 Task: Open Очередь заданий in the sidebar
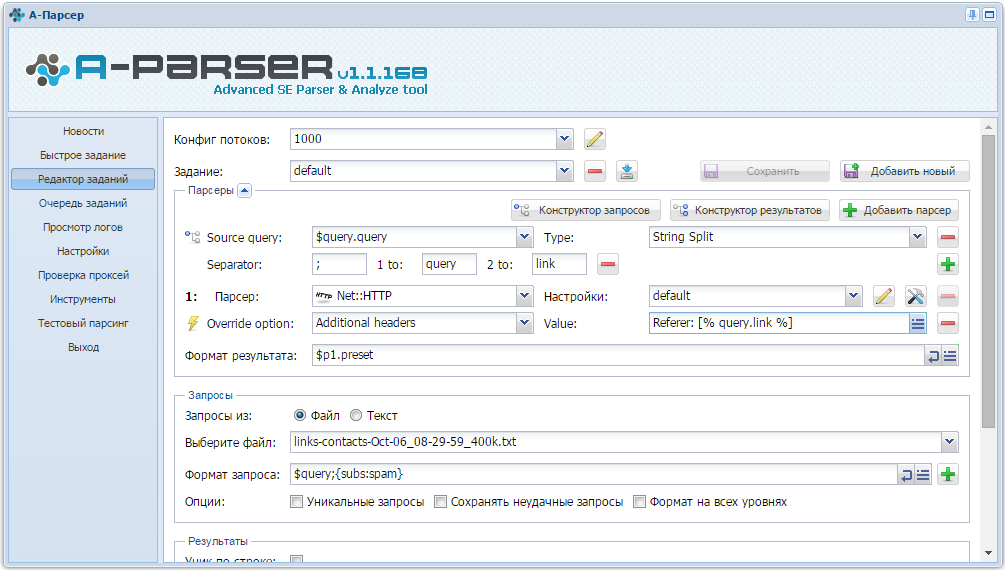[83, 203]
